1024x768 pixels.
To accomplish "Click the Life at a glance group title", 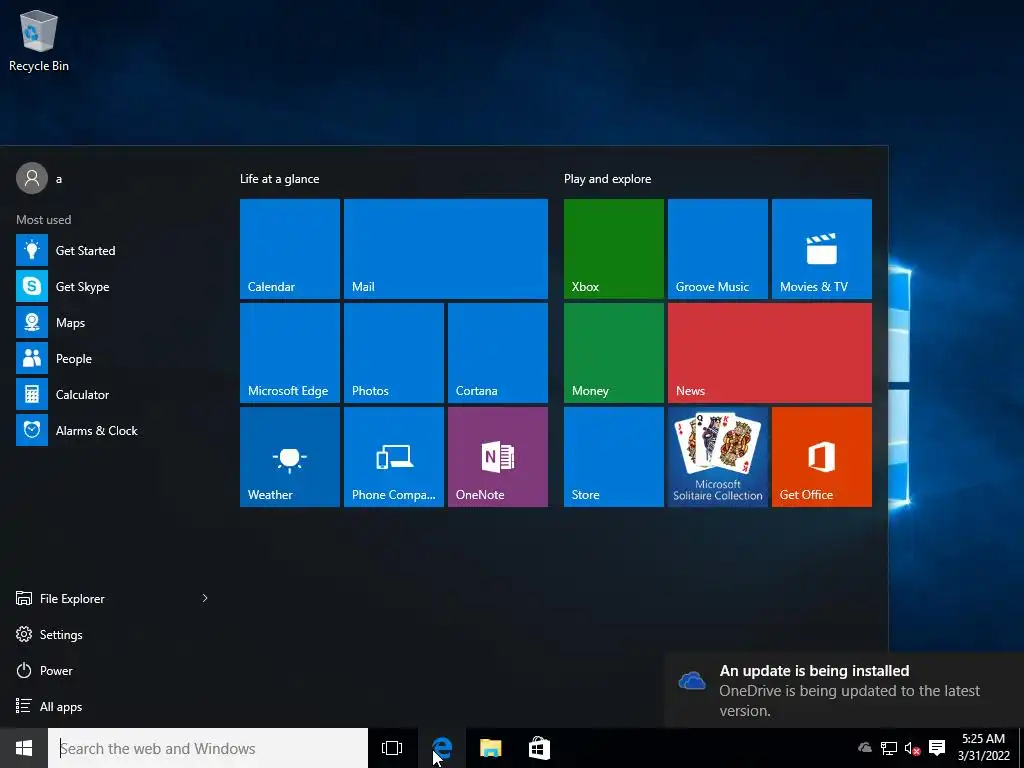I will click(x=280, y=178).
